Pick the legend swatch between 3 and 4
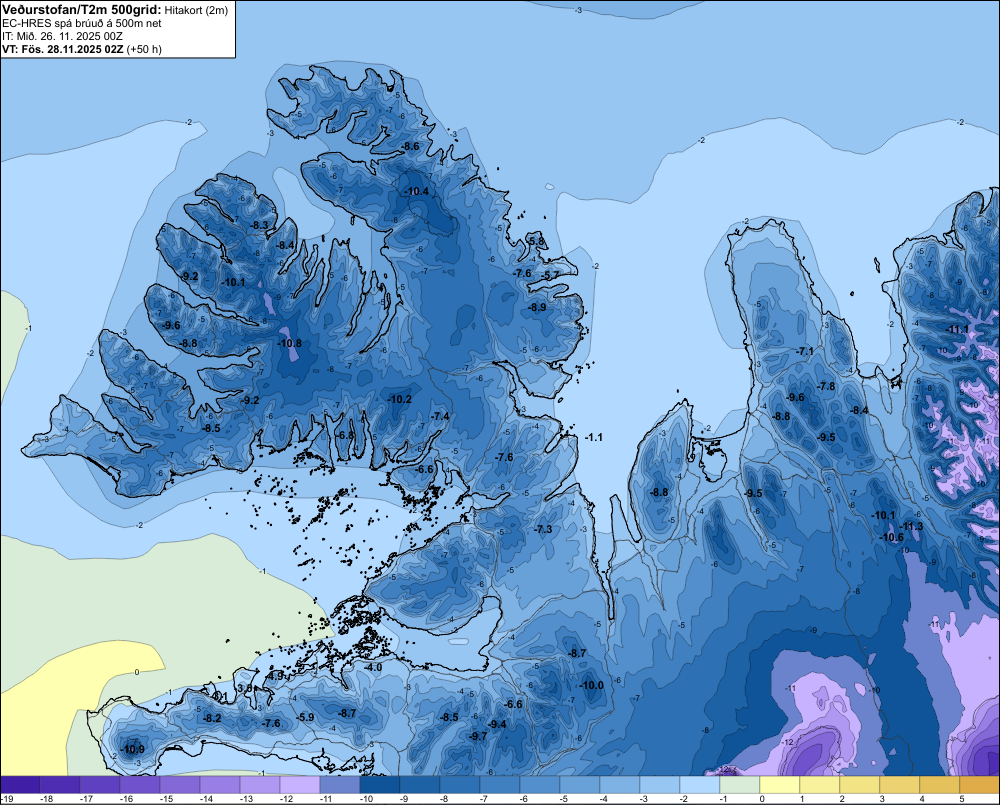 coord(899,785)
